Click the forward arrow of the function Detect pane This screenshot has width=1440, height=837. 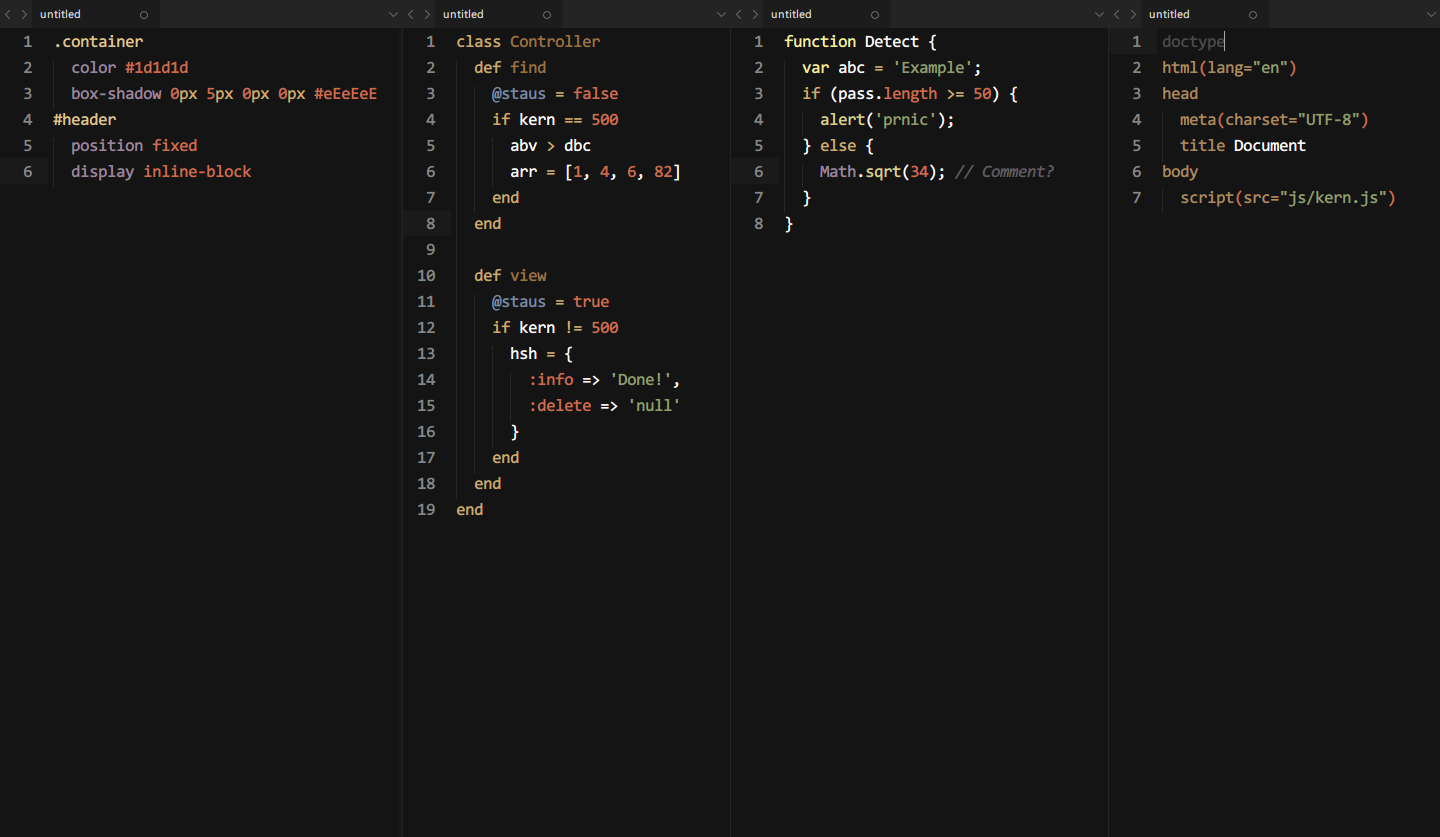(x=756, y=14)
